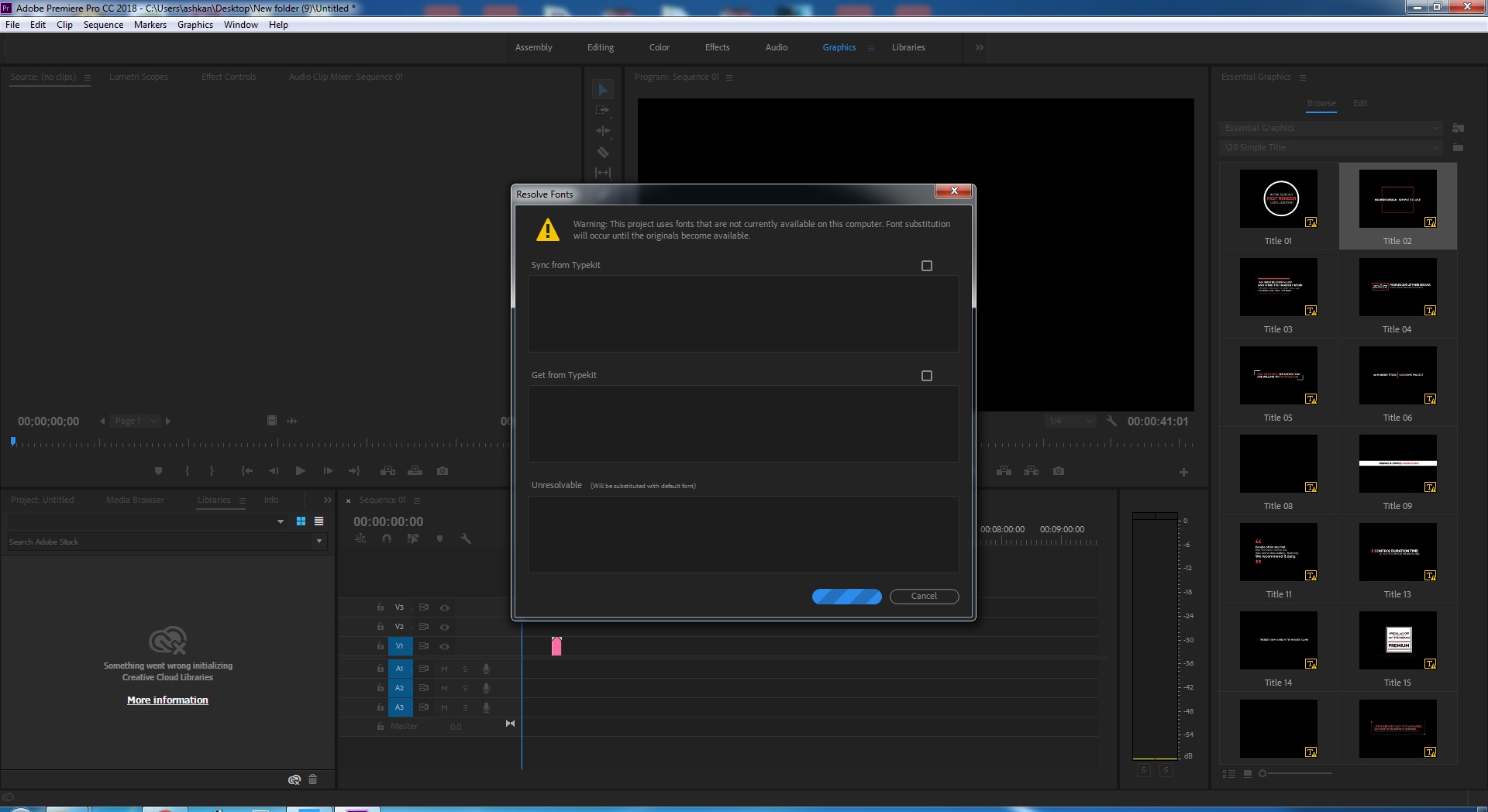
Task: Toggle Linked Selection in timeline
Action: tap(413, 538)
